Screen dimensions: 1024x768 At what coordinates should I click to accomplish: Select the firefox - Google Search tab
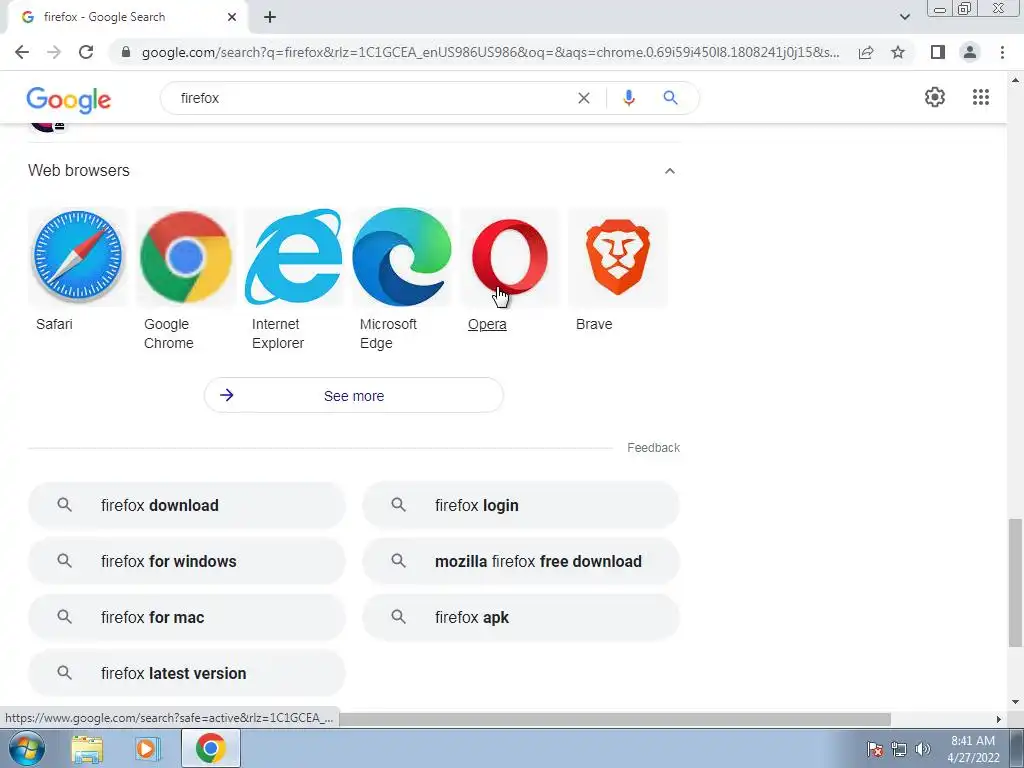(124, 17)
